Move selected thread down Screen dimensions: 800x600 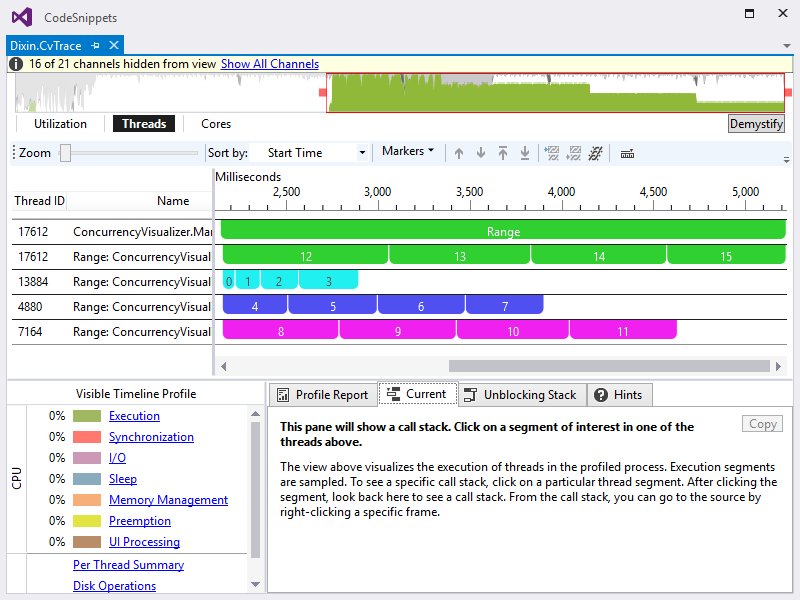point(481,153)
